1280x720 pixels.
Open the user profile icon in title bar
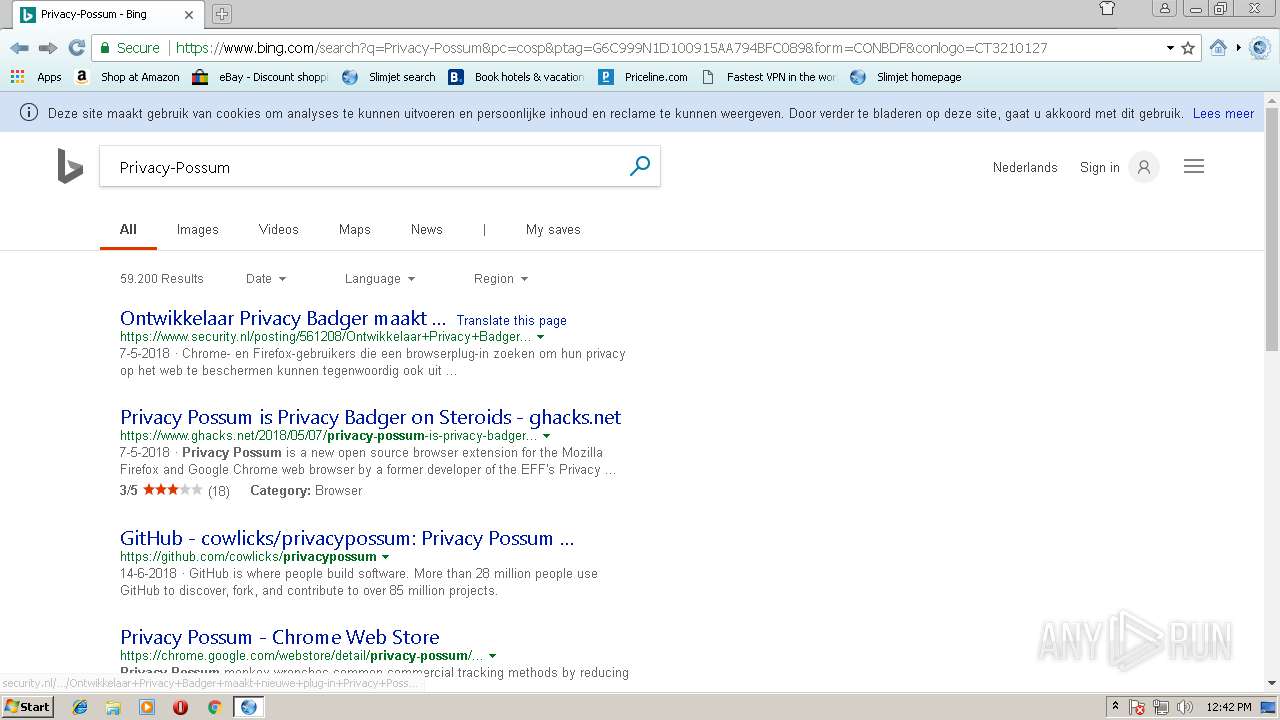(x=1164, y=9)
